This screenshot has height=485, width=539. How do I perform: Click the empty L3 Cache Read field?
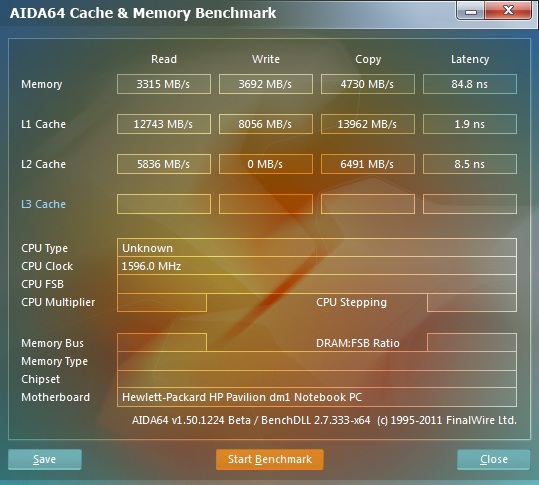coord(164,204)
